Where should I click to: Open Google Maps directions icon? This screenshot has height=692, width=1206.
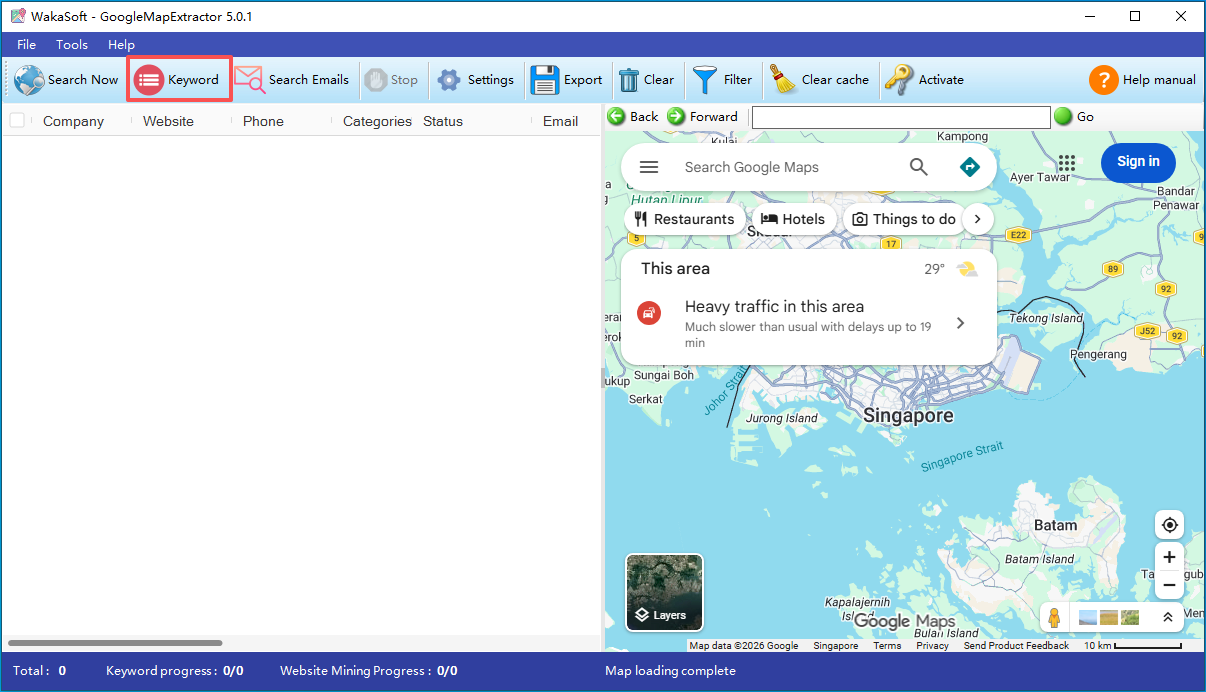coord(970,167)
